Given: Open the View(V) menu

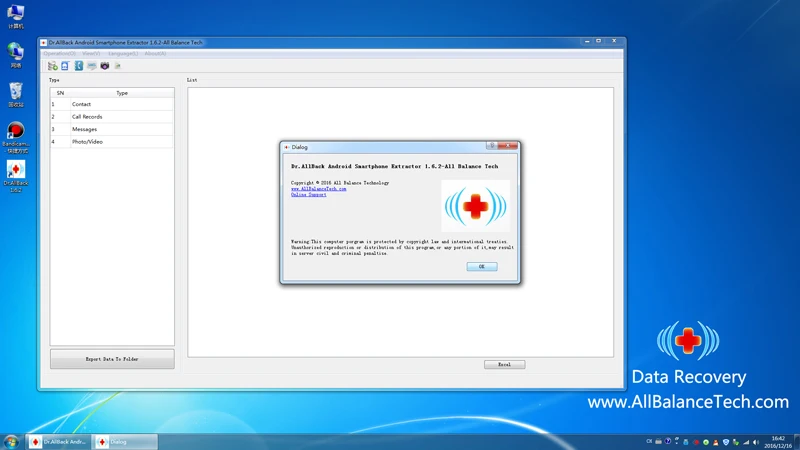Looking at the screenshot, I should tap(91, 53).
